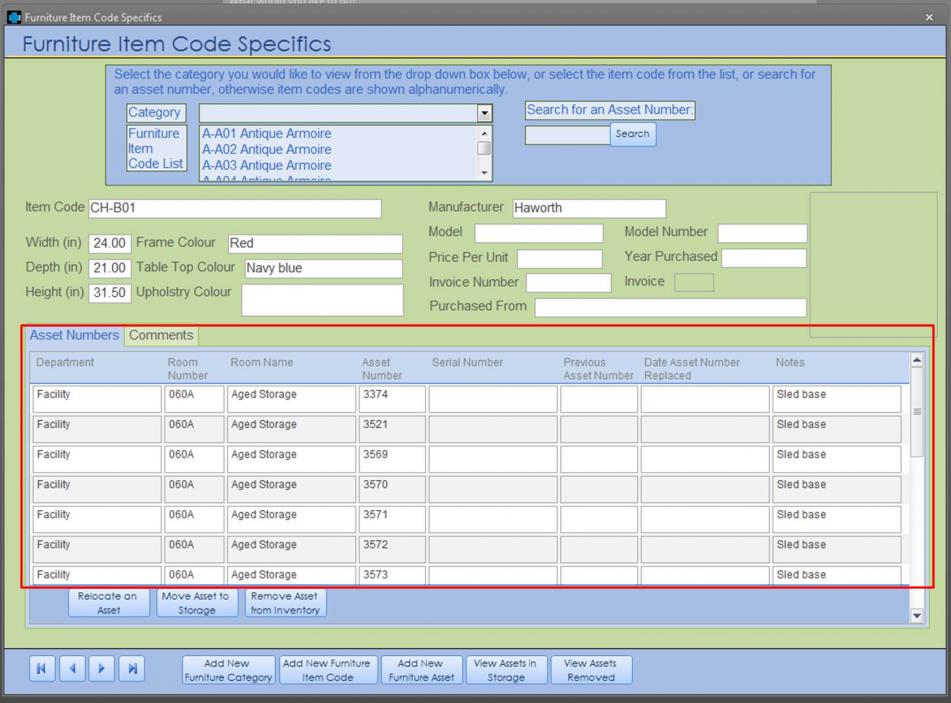Click the item code list scrollbar thumb
This screenshot has height=703, width=951.
484,148
